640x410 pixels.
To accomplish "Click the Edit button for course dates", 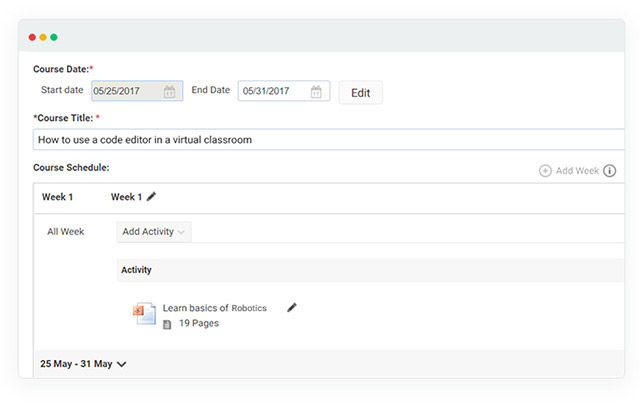I will (360, 93).
